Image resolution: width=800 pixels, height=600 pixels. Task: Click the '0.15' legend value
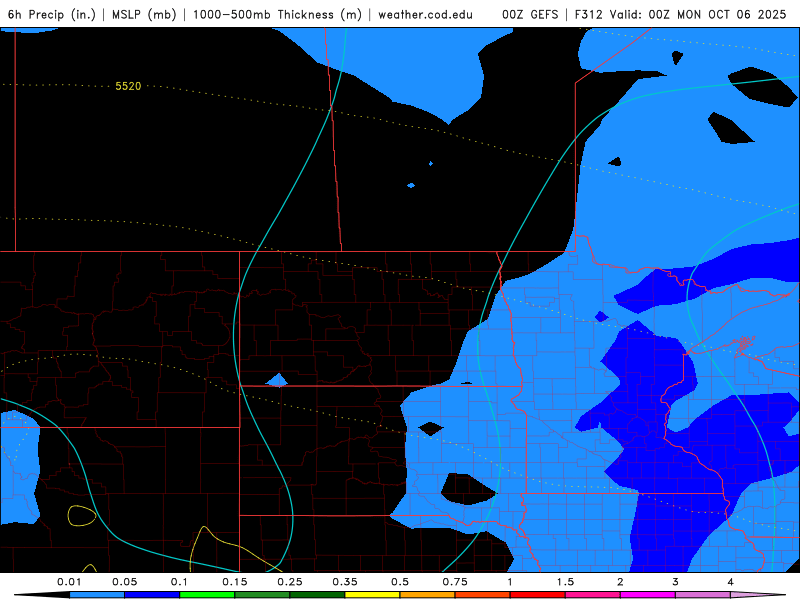tap(235, 582)
